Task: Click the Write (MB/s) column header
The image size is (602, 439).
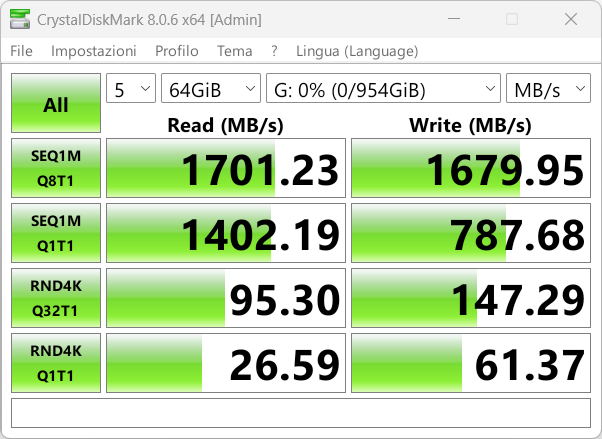Action: click(x=470, y=125)
